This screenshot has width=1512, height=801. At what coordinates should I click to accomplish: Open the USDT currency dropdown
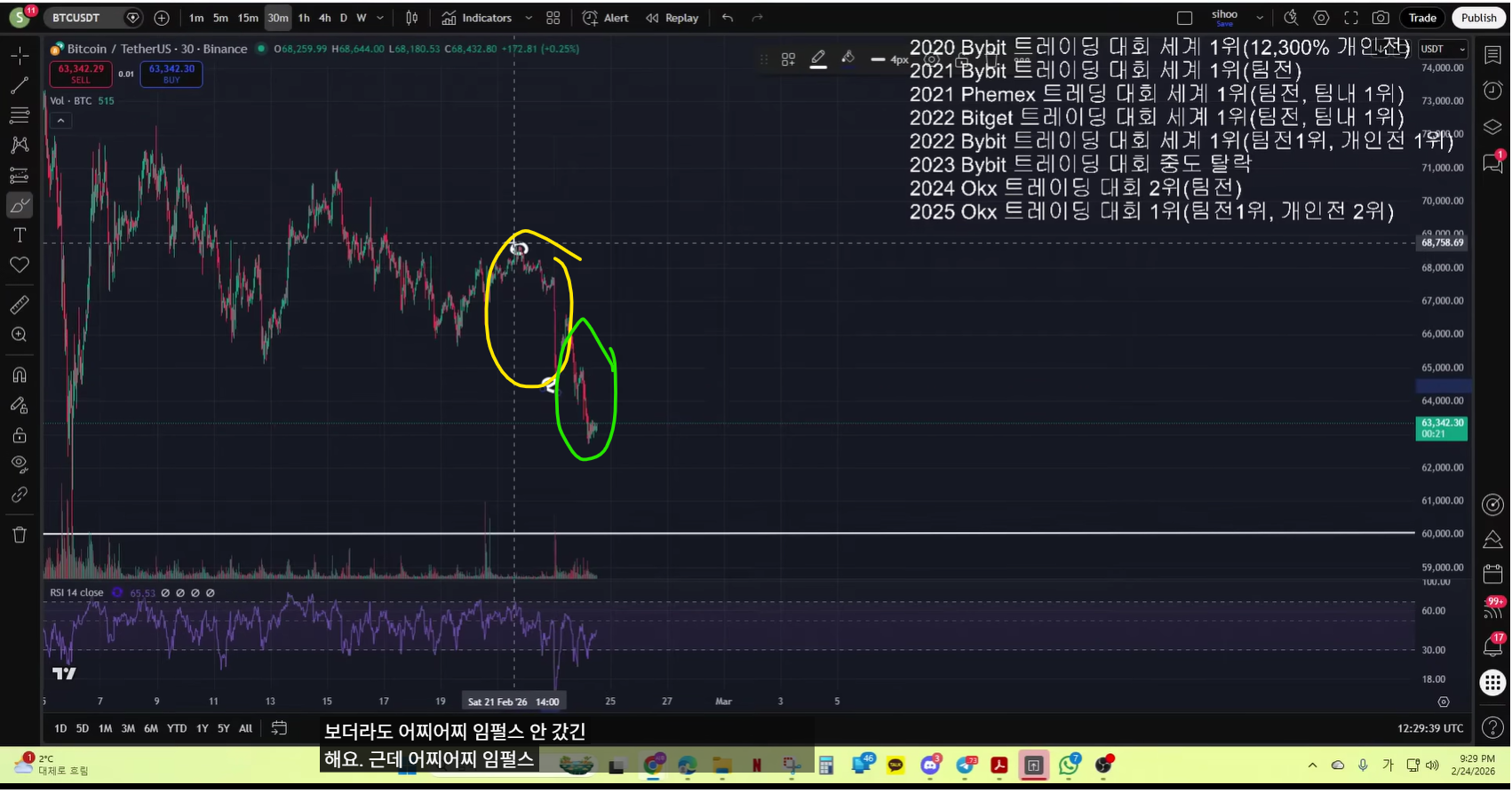coord(1443,49)
